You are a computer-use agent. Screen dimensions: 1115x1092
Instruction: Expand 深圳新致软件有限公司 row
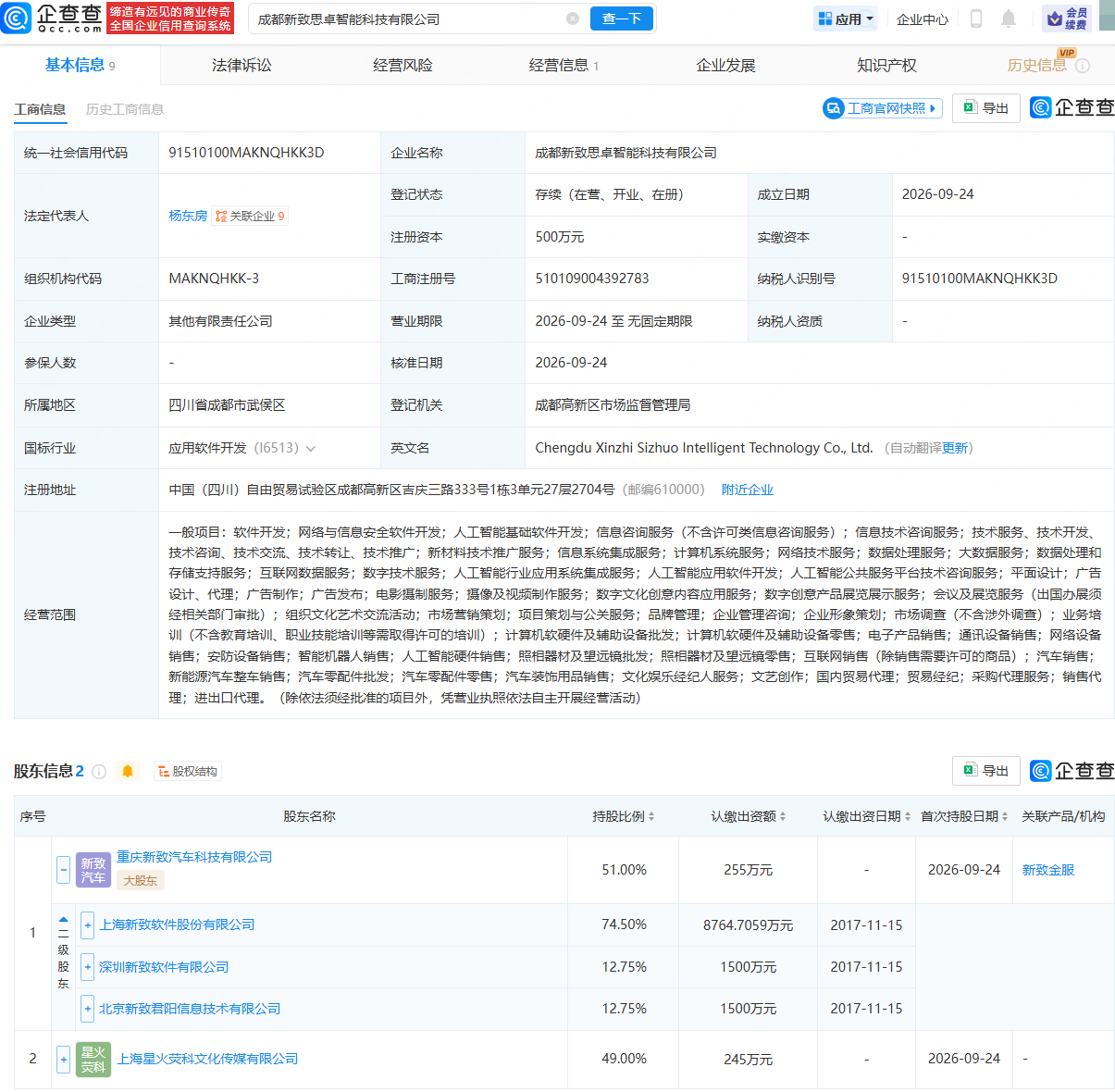coord(88,967)
